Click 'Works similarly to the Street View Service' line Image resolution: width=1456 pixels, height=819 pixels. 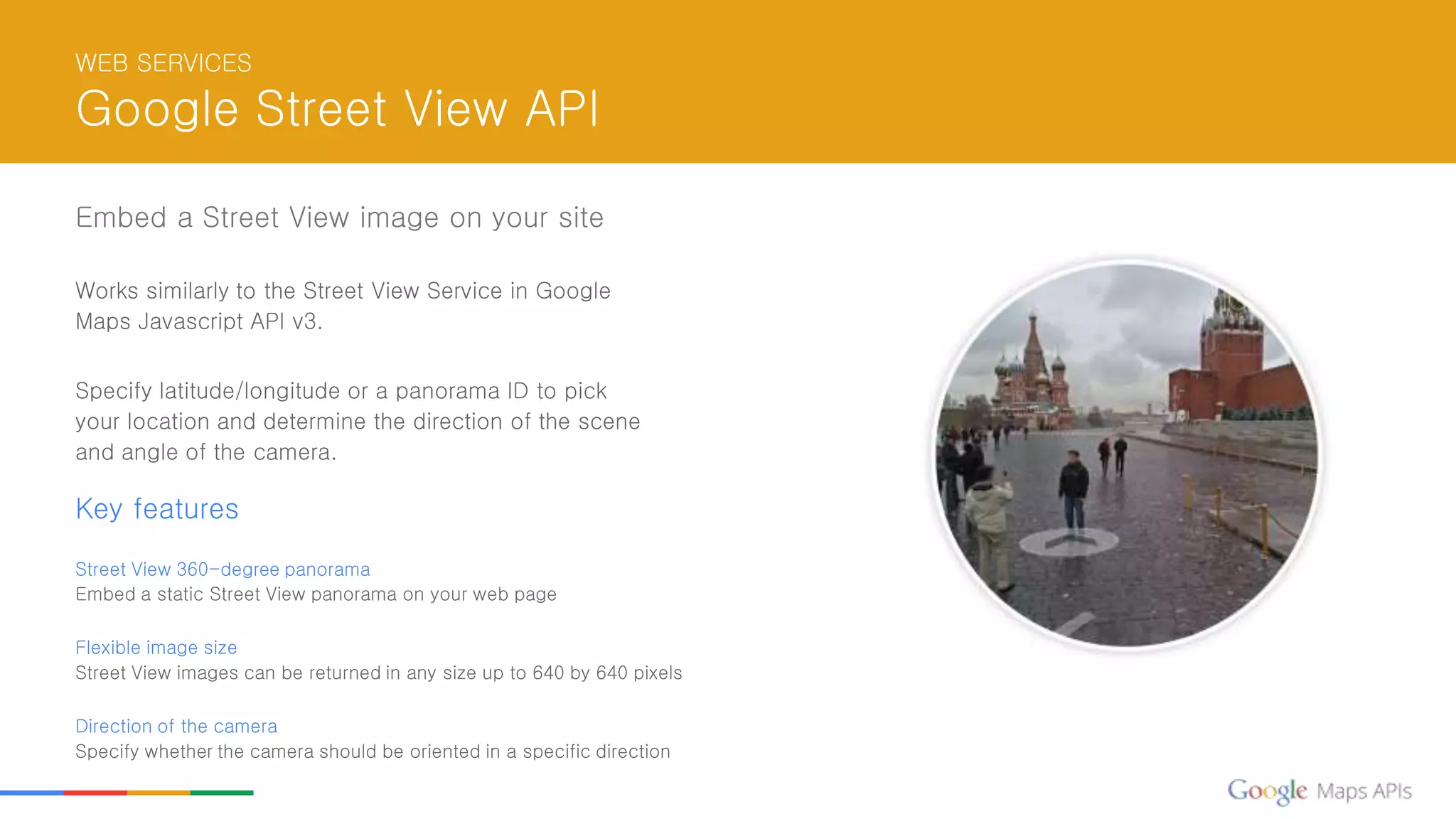point(343,291)
